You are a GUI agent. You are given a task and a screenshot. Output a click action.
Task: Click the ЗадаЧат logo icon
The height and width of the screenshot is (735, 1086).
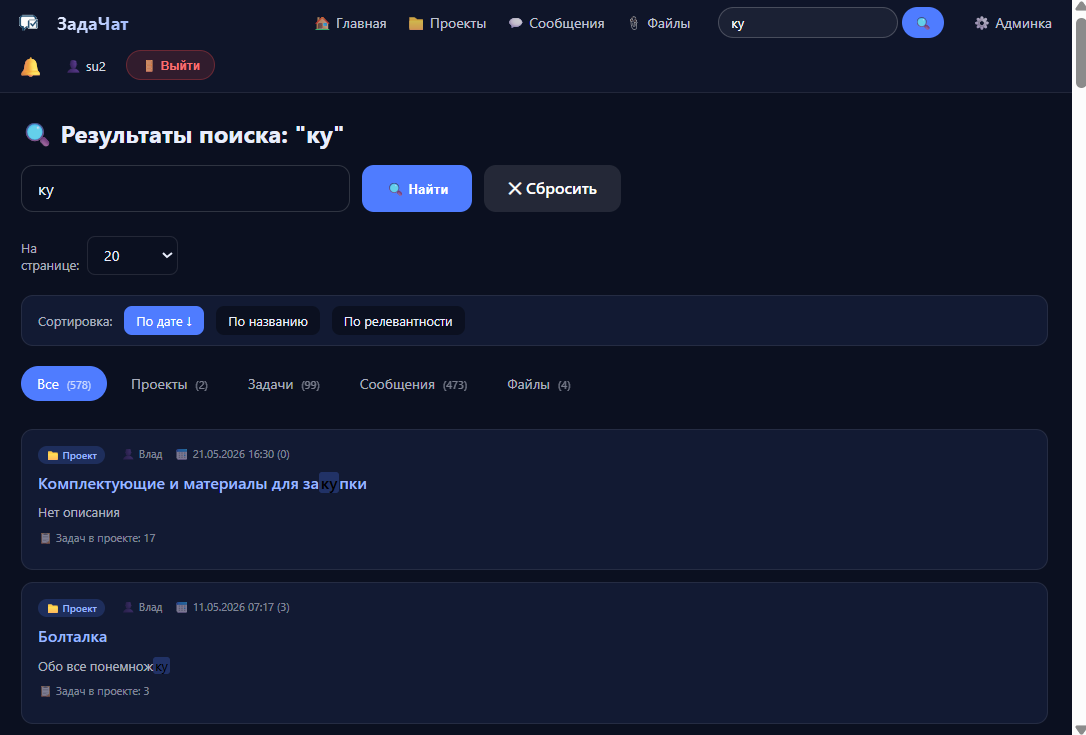[29, 23]
